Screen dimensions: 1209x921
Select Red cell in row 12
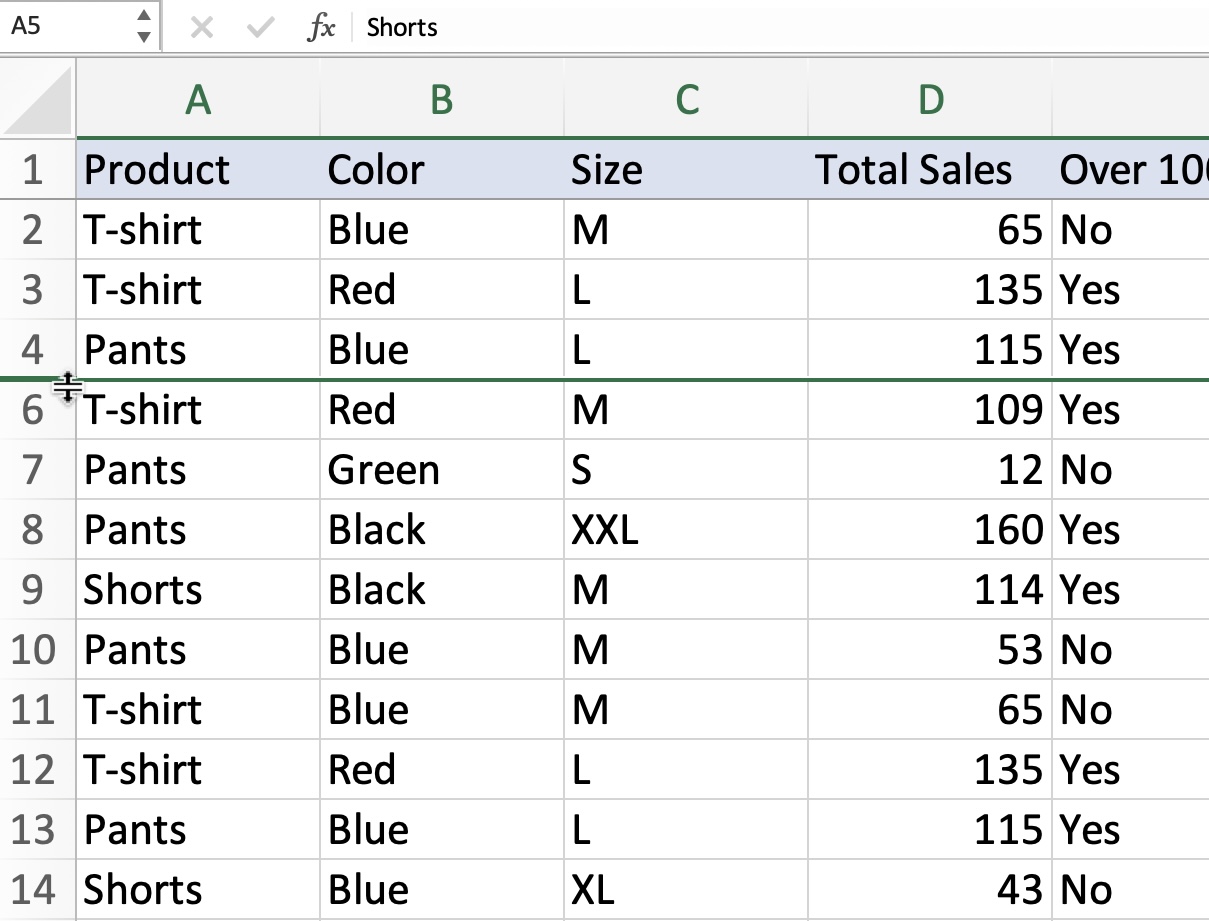442,769
